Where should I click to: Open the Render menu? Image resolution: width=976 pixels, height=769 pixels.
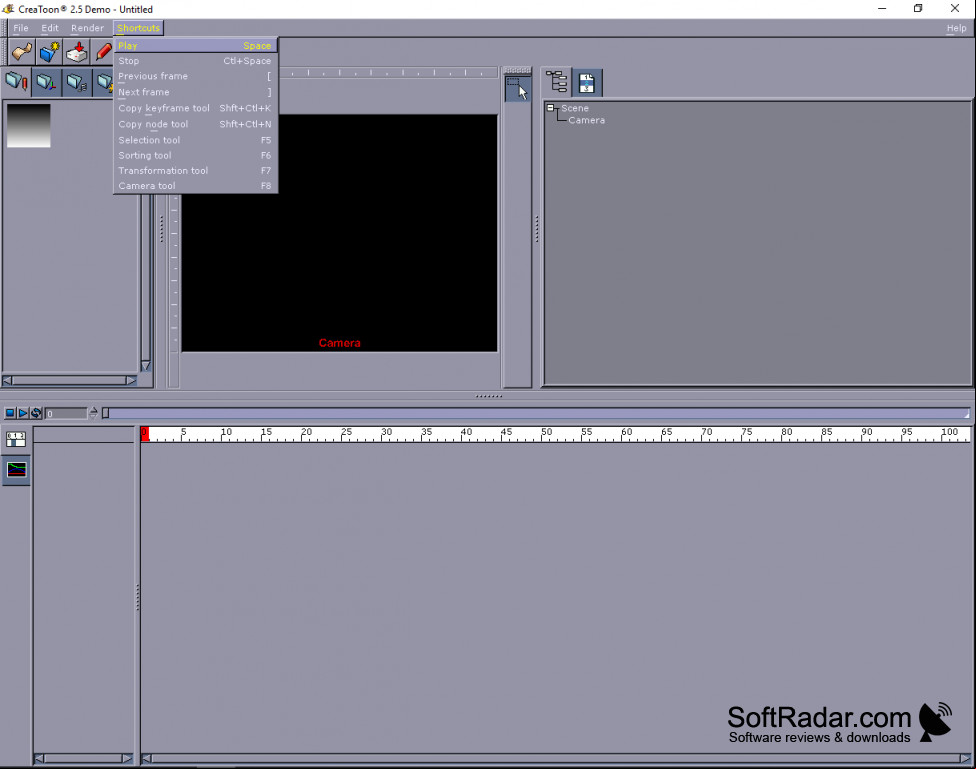(87, 28)
